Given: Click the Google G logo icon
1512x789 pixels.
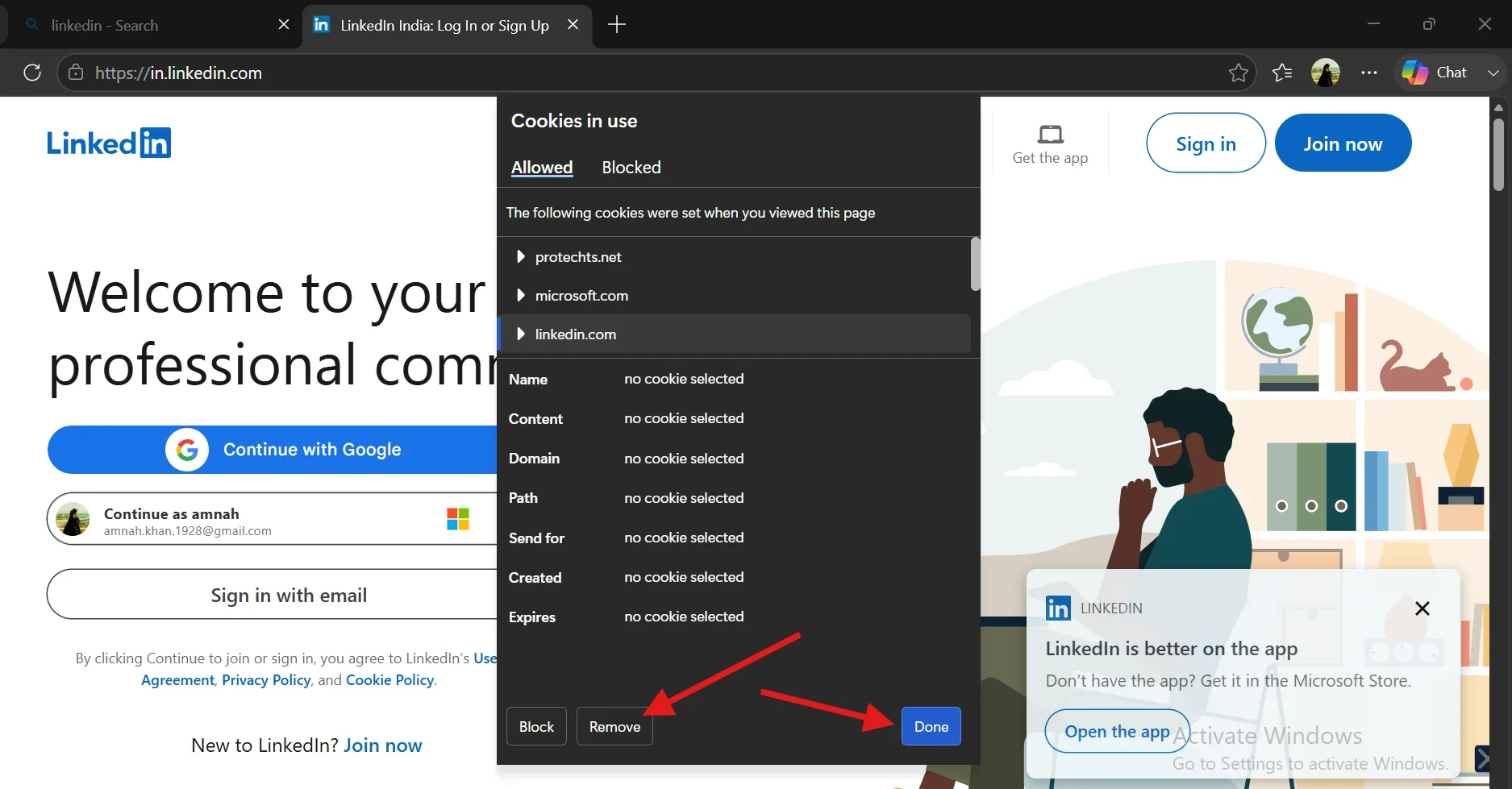Looking at the screenshot, I should tap(187, 450).
